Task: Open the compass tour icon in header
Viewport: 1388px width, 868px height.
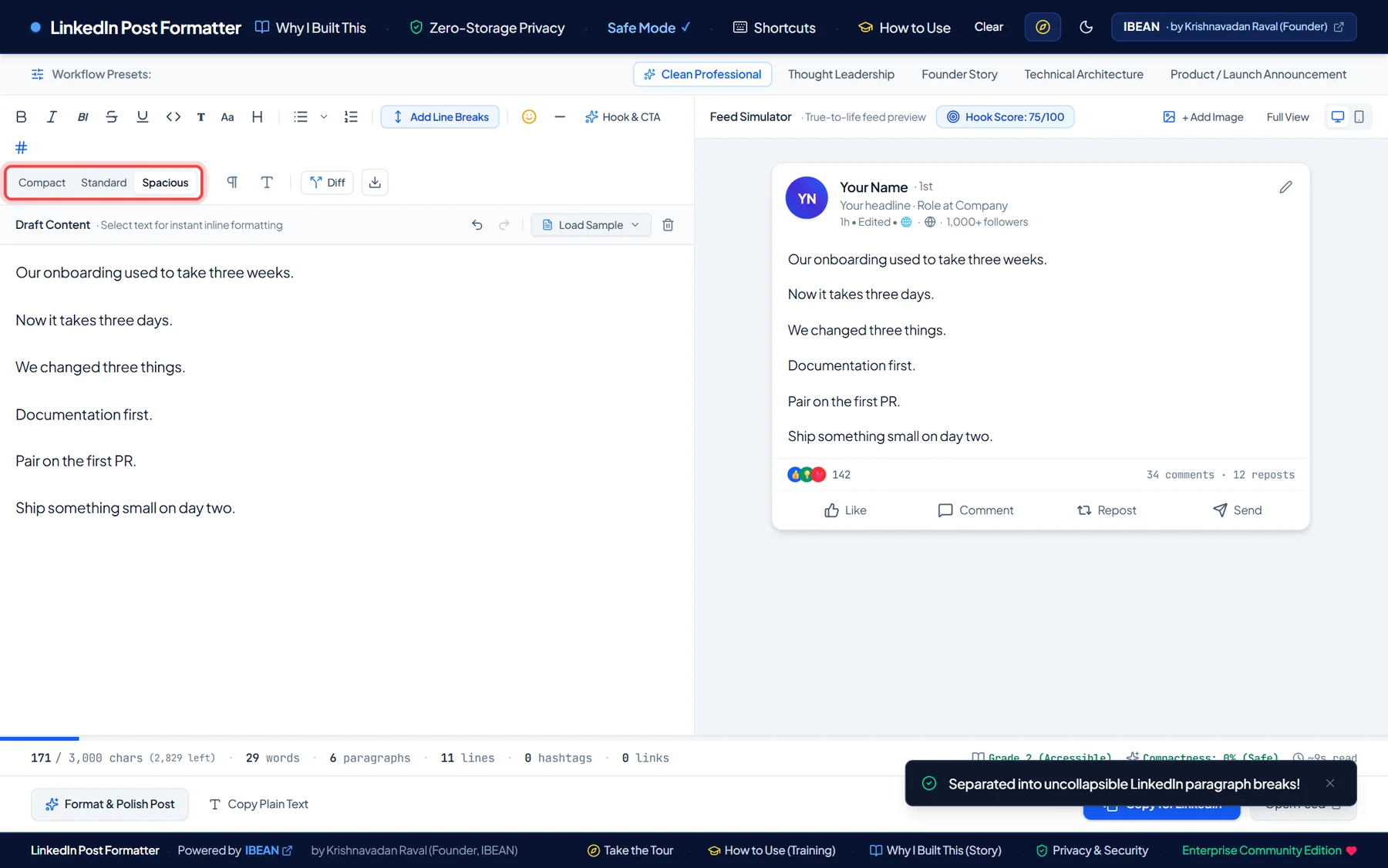Action: coord(1043,27)
